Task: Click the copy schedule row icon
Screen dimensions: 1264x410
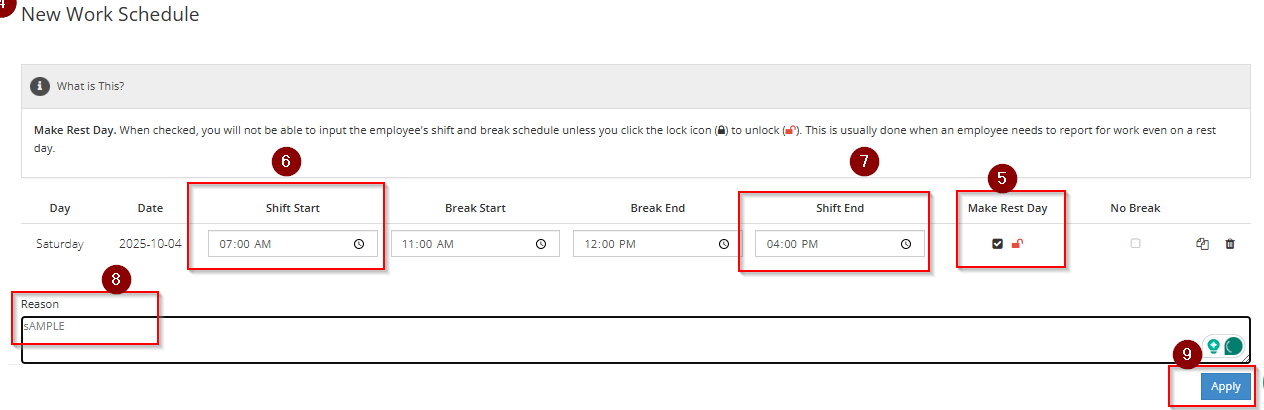Action: (1203, 244)
